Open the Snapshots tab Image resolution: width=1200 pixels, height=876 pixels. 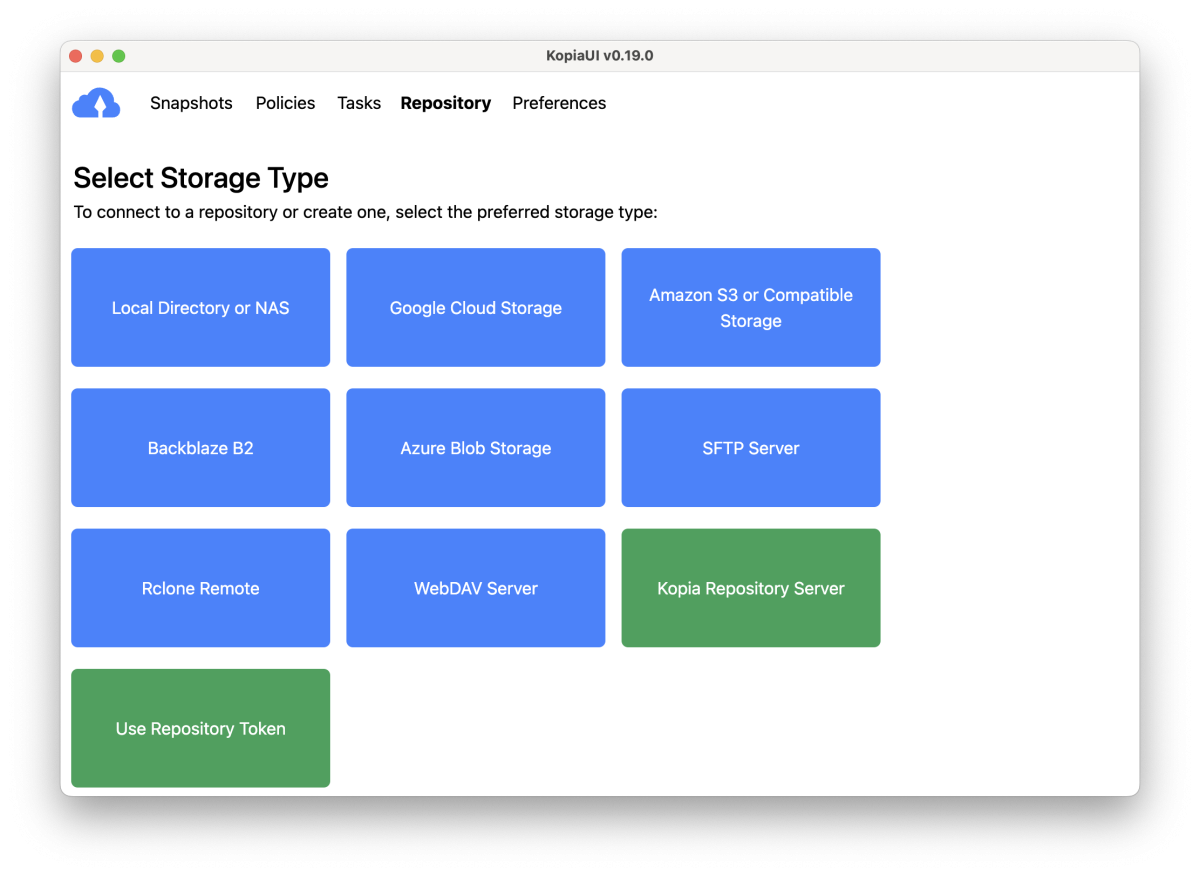pyautogui.click(x=191, y=103)
